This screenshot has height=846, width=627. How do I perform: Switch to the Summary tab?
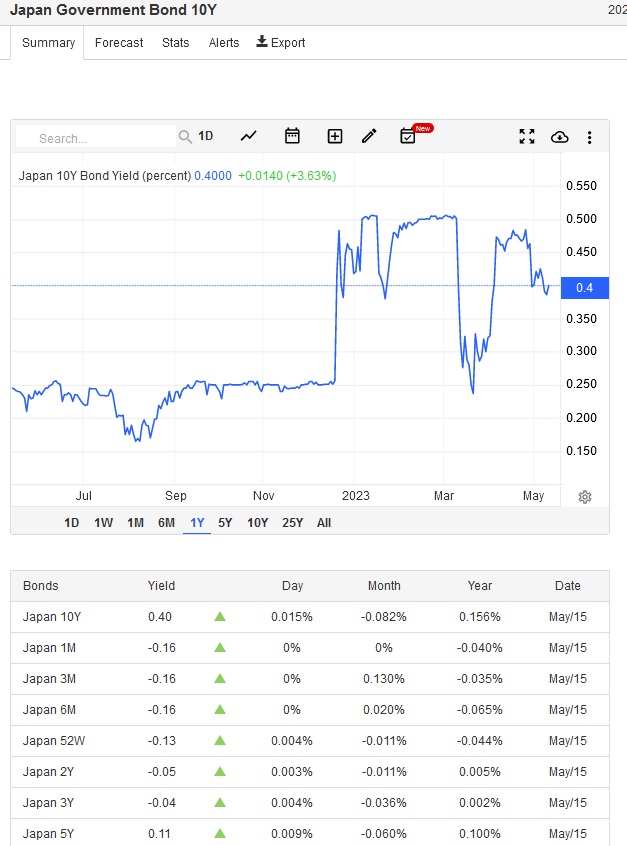tap(49, 43)
